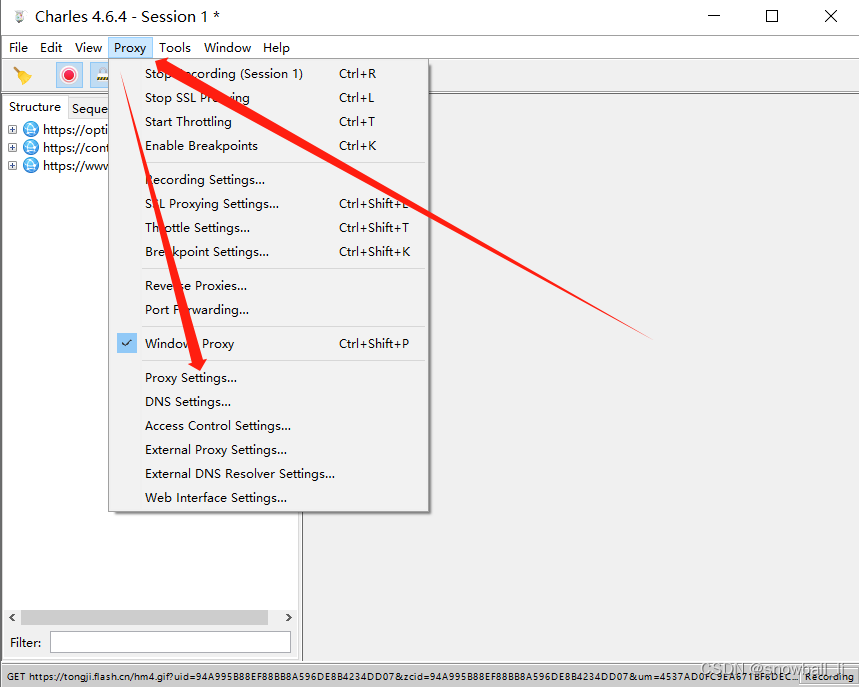Open DNS Settings...
This screenshot has width=859, height=687.
(268, 402)
